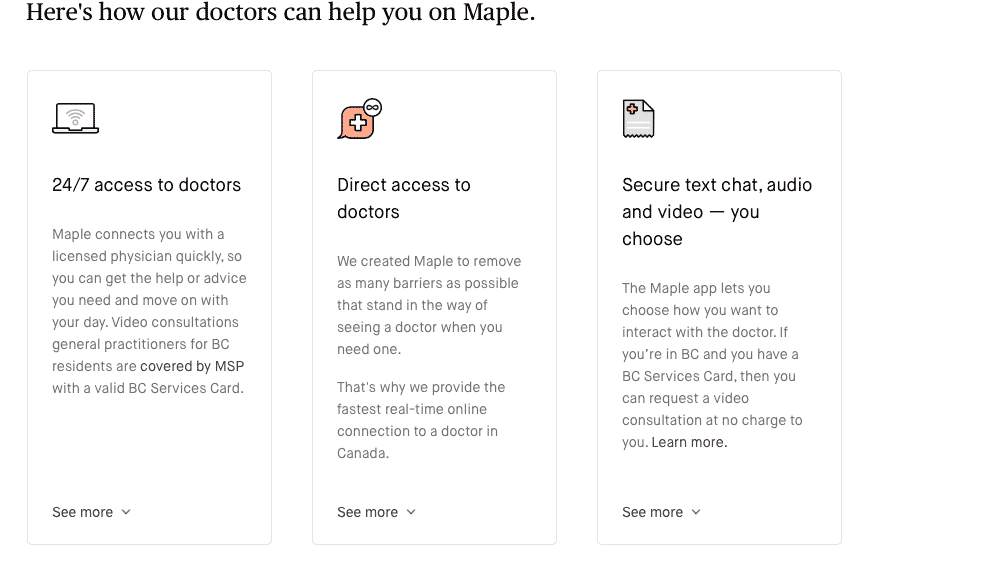Viewport: 1003px width, 580px height.
Task: Click the 'The Maple app lets you' paragraph
Action: click(712, 365)
